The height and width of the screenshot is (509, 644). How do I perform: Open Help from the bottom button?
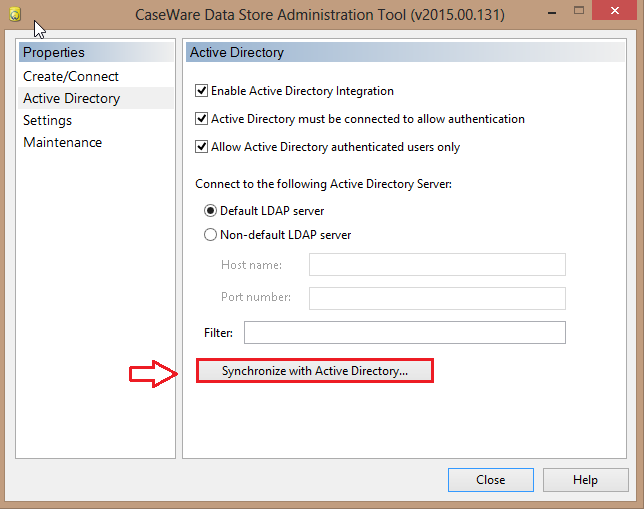pos(585,480)
